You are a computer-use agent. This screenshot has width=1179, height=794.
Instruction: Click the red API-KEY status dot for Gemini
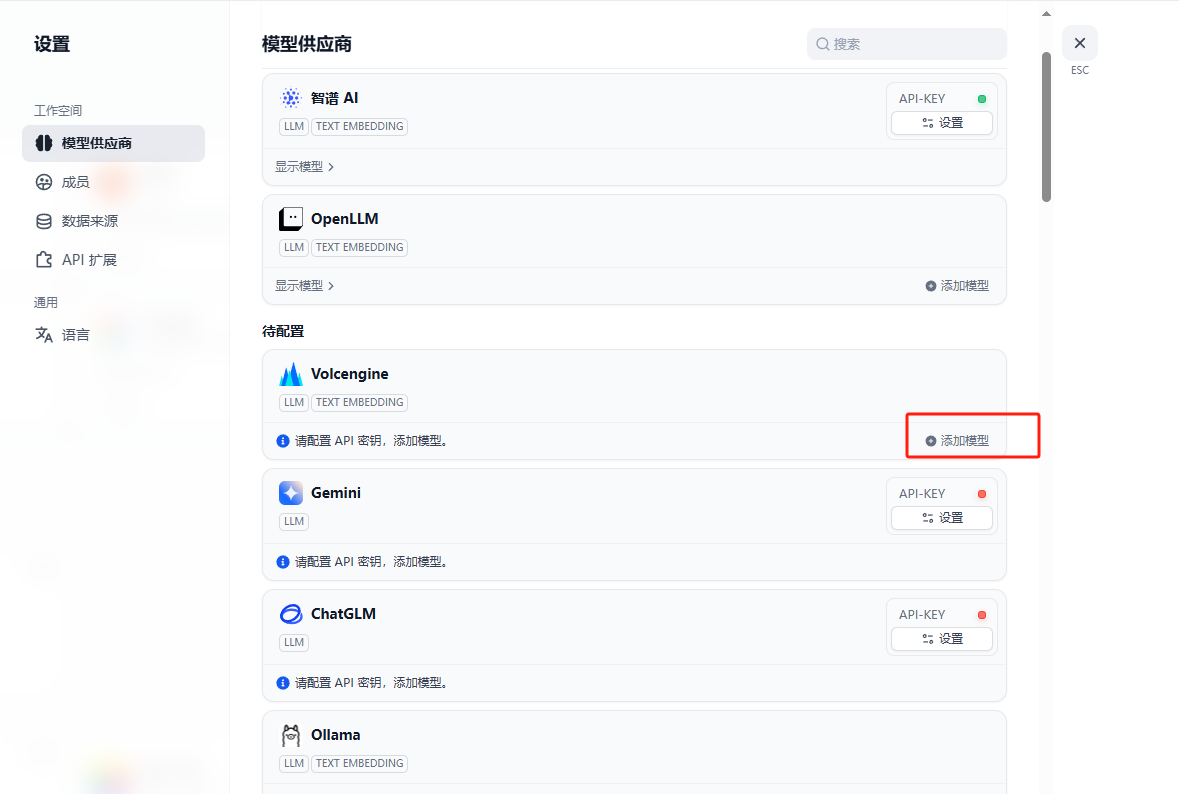(x=981, y=494)
